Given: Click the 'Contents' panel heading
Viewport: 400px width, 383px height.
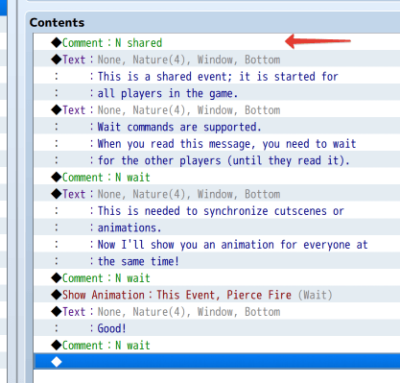Looking at the screenshot, I should [57, 22].
